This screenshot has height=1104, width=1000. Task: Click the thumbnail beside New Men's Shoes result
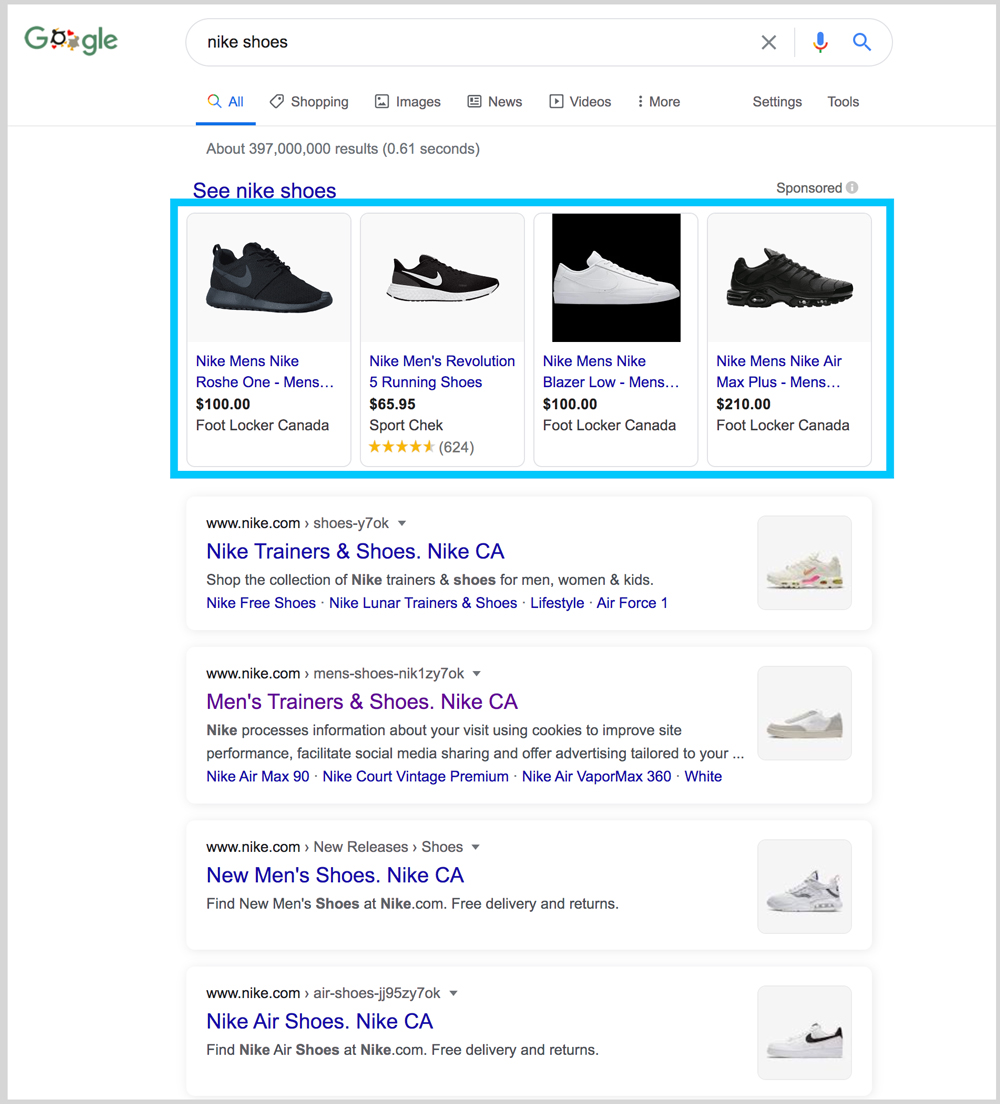(804, 886)
